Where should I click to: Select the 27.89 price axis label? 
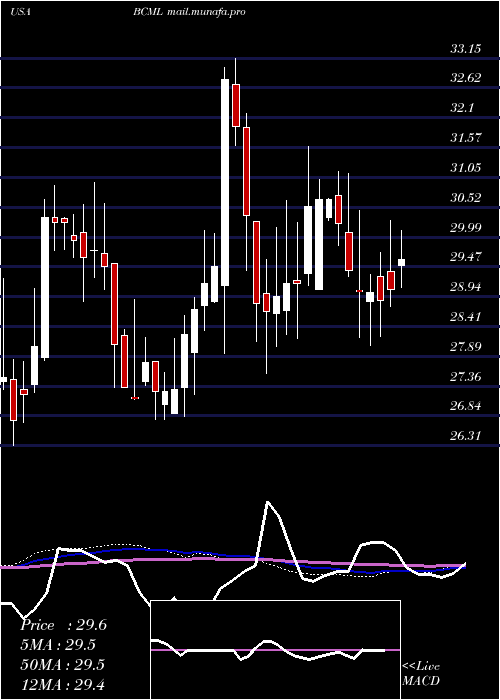tap(466, 347)
